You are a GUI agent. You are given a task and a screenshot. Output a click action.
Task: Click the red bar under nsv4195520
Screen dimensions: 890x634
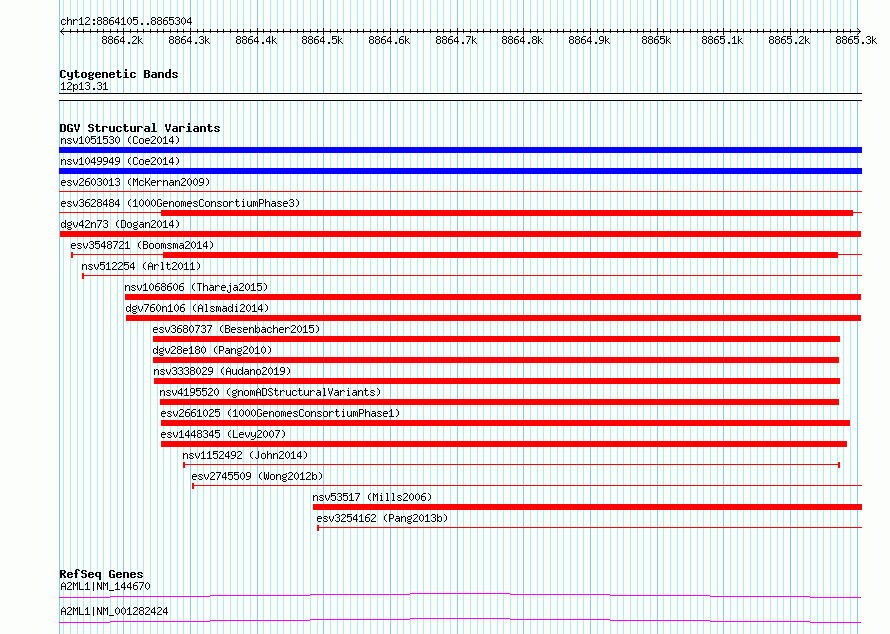click(x=499, y=402)
